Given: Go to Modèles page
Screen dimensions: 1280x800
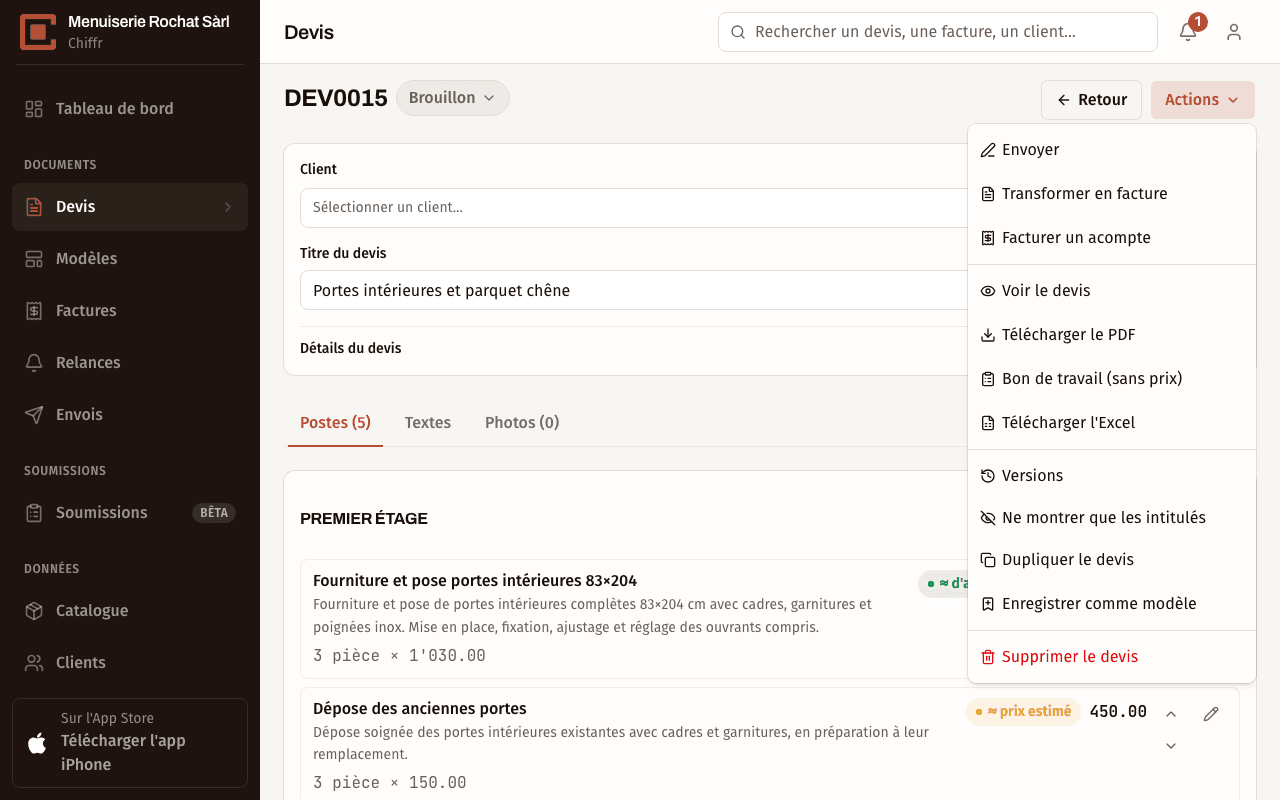Looking at the screenshot, I should click(x=130, y=259).
